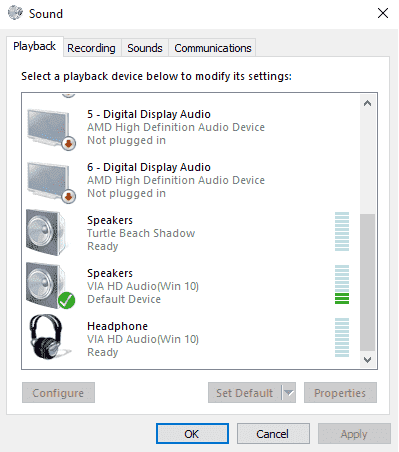399x452 pixels.
Task: Click the Apply button
Action: click(354, 434)
